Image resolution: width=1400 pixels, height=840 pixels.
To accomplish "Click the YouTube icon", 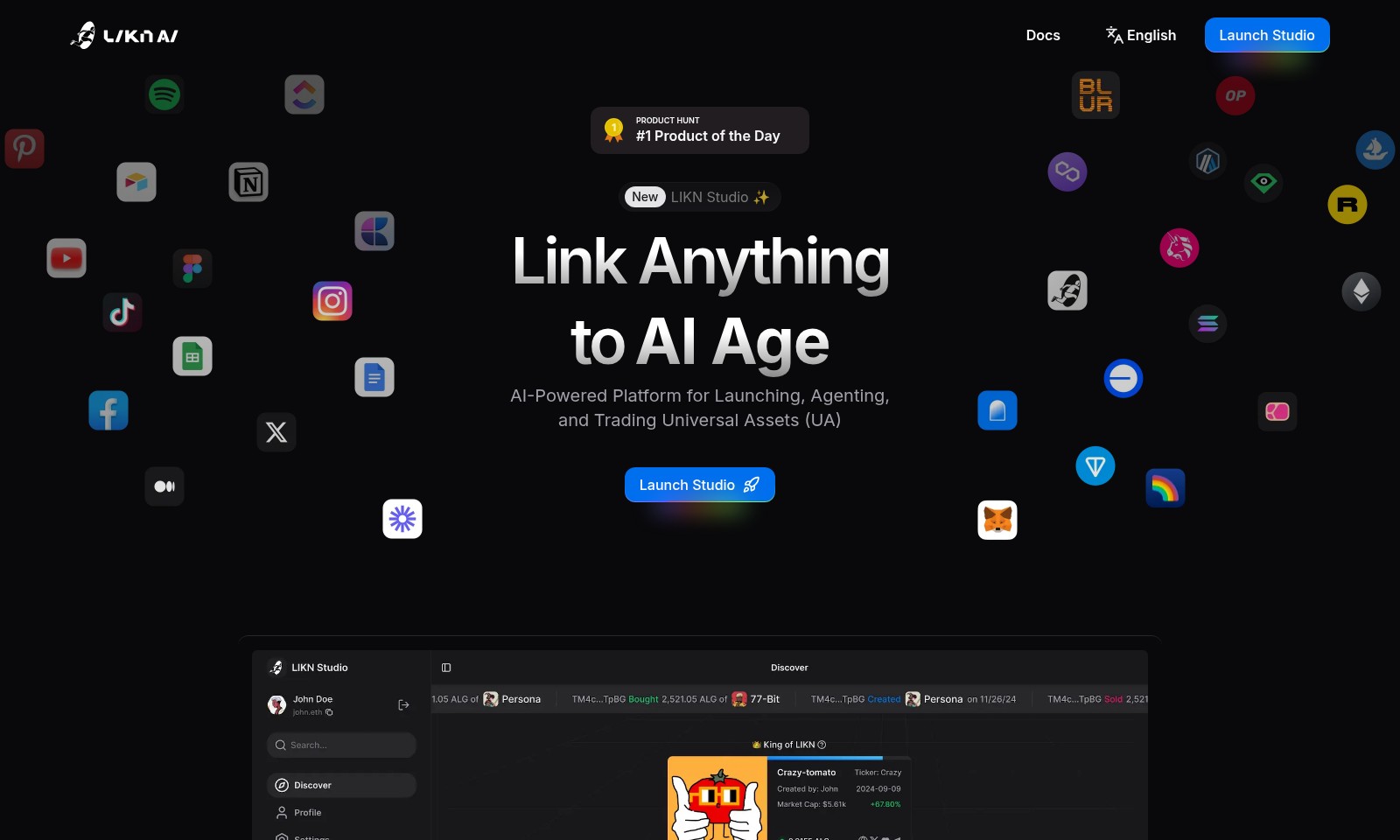I will tap(66, 258).
